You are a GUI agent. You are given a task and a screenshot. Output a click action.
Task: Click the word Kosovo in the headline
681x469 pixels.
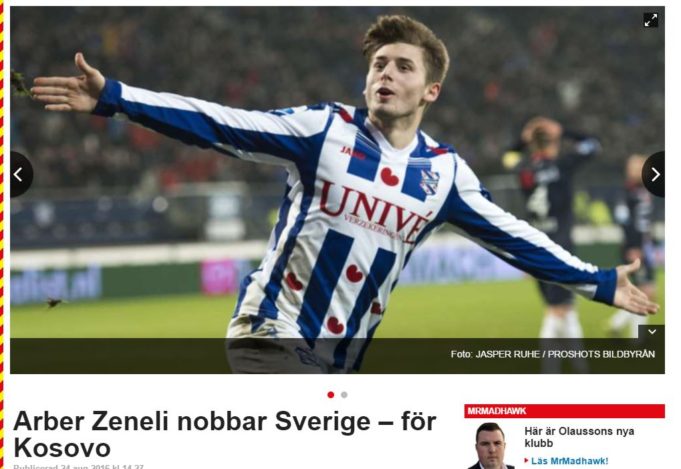tap(62, 448)
